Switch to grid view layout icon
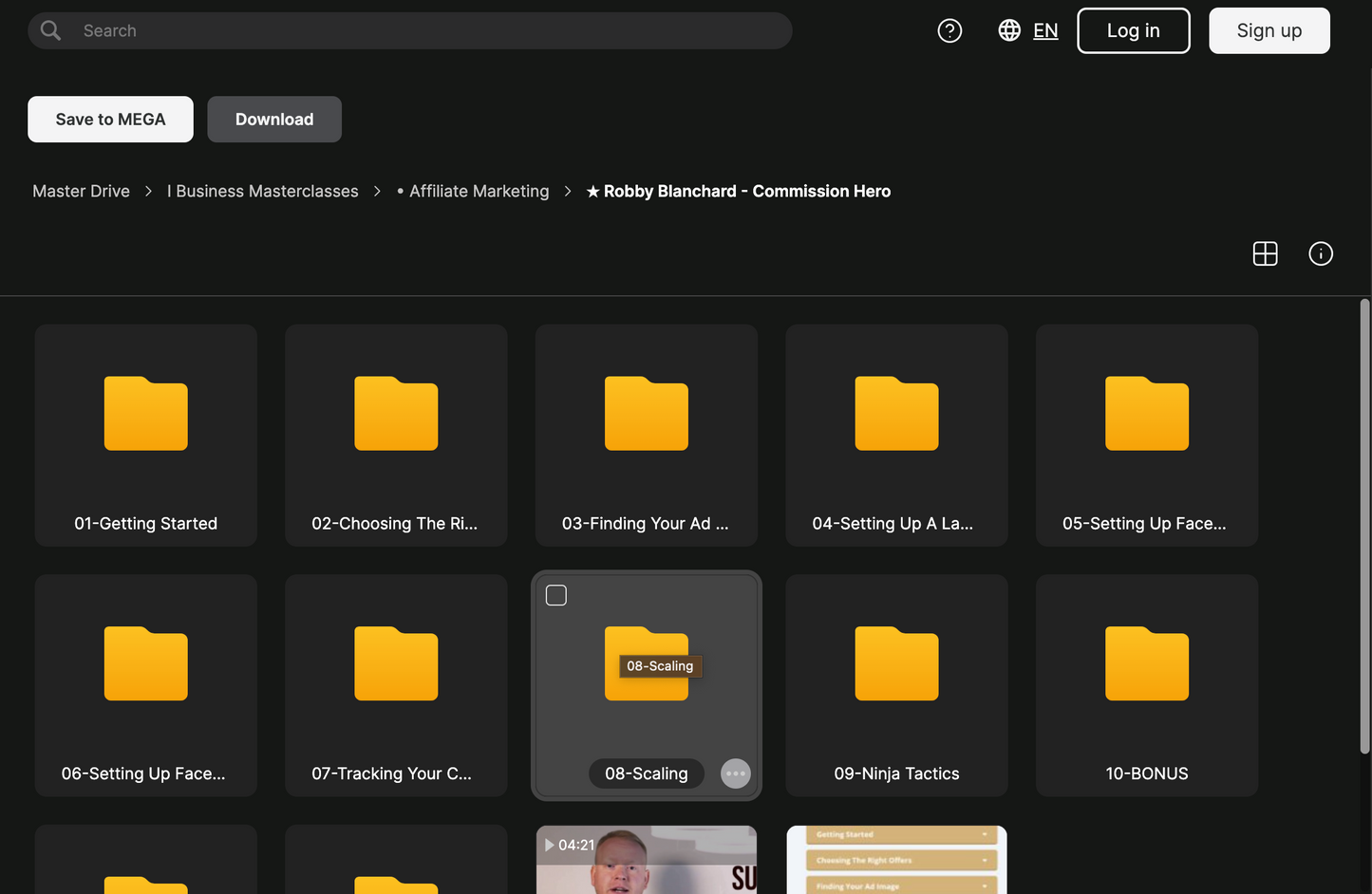 [1265, 253]
